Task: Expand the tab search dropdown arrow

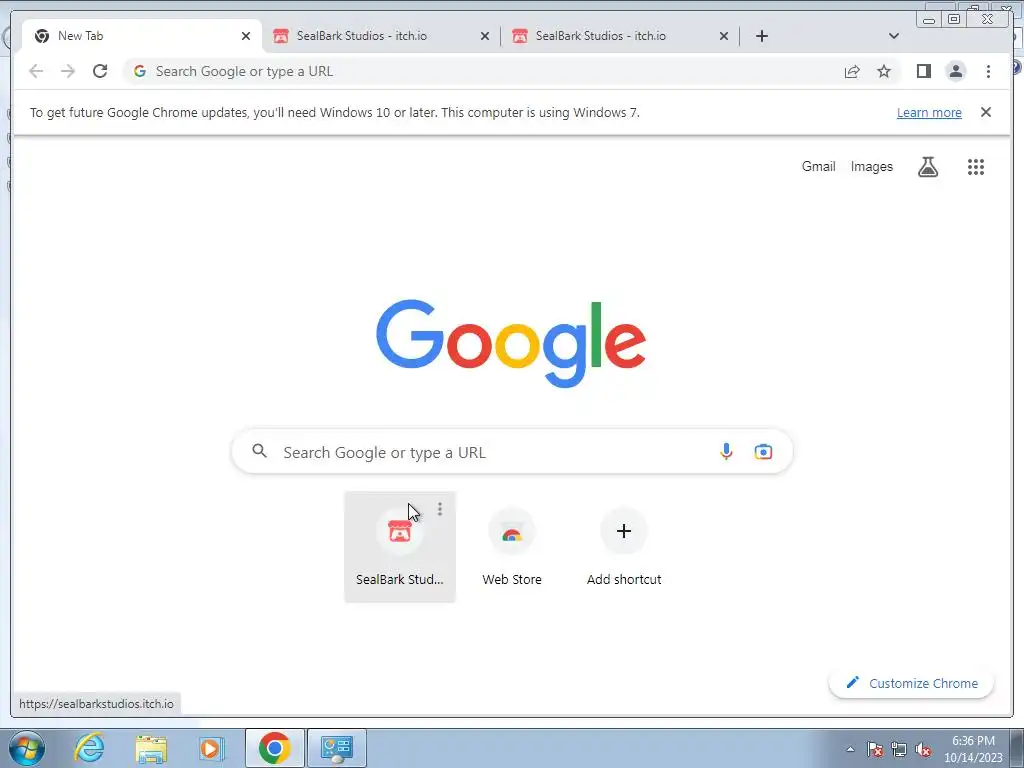Action: [893, 36]
